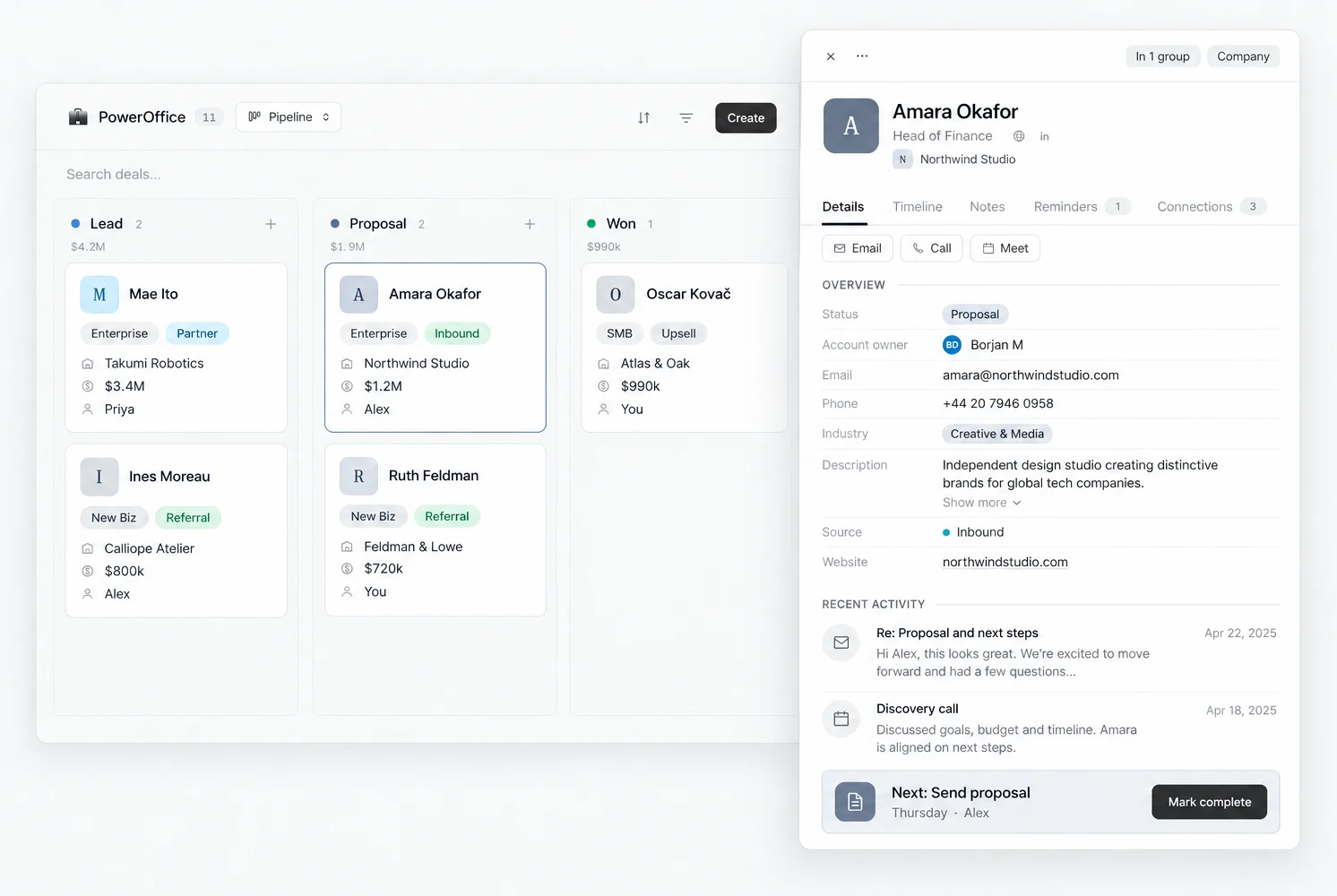Open Amara's LinkedIn icon
The height and width of the screenshot is (896, 1337).
1044,136
